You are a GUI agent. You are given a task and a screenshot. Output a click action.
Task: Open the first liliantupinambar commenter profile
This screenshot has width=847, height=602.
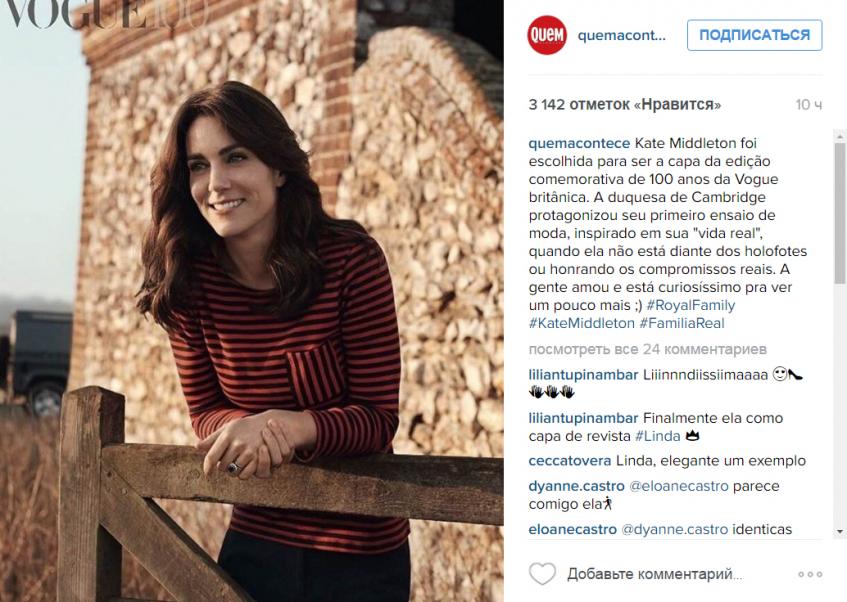tap(583, 374)
